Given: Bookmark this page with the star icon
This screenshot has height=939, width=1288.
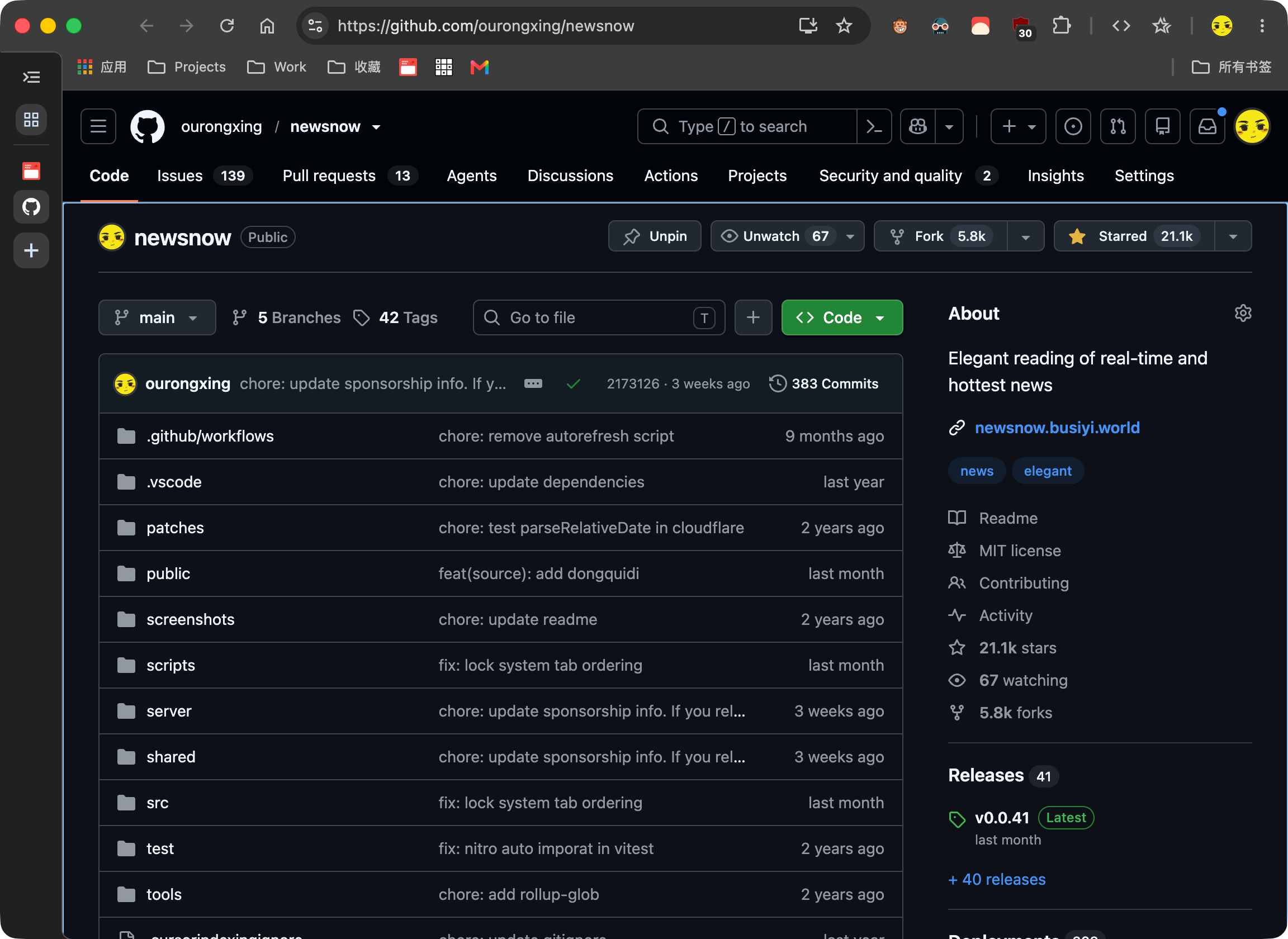Looking at the screenshot, I should pos(844,26).
